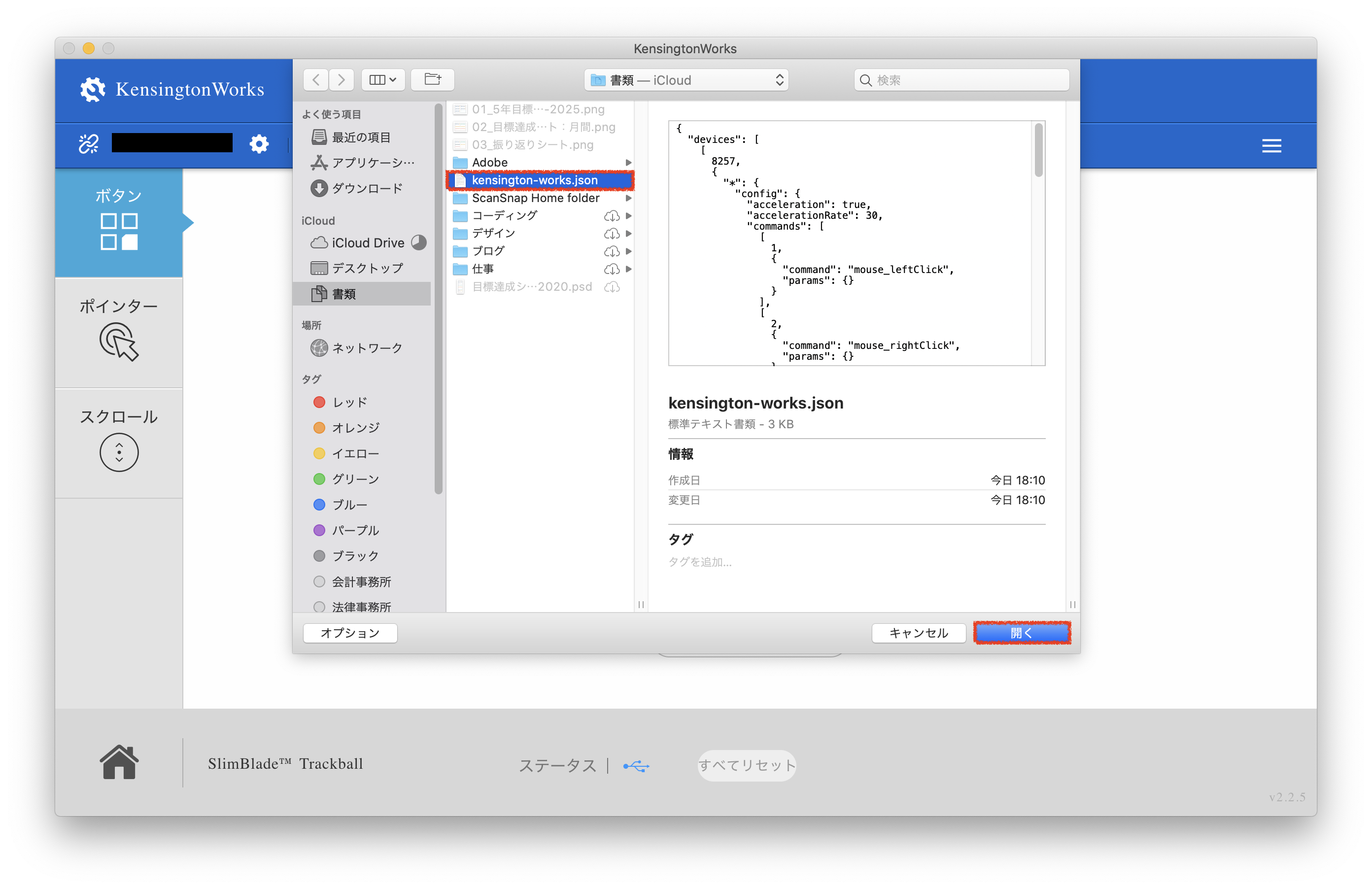
Task: Click the オプション button
Action: (350, 633)
